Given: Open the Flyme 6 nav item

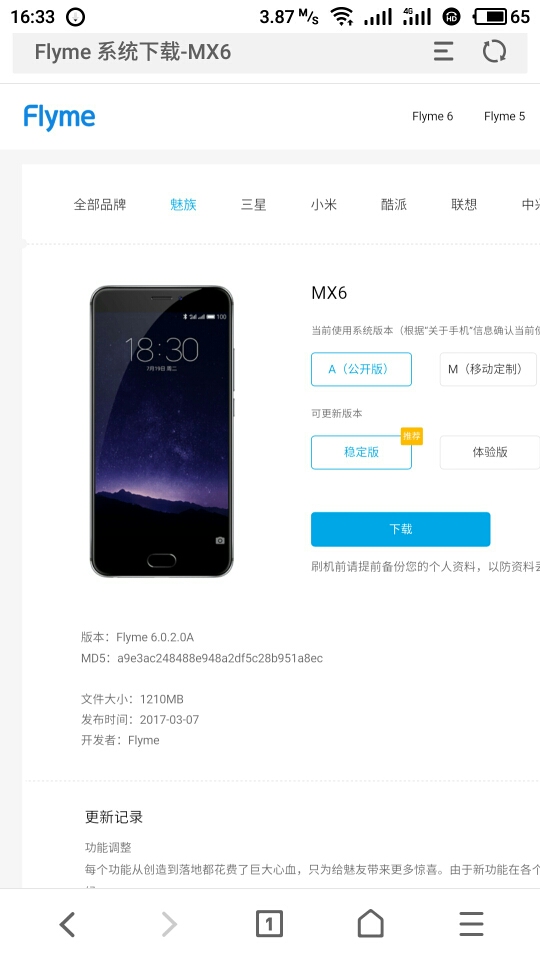Looking at the screenshot, I should [x=432, y=116].
